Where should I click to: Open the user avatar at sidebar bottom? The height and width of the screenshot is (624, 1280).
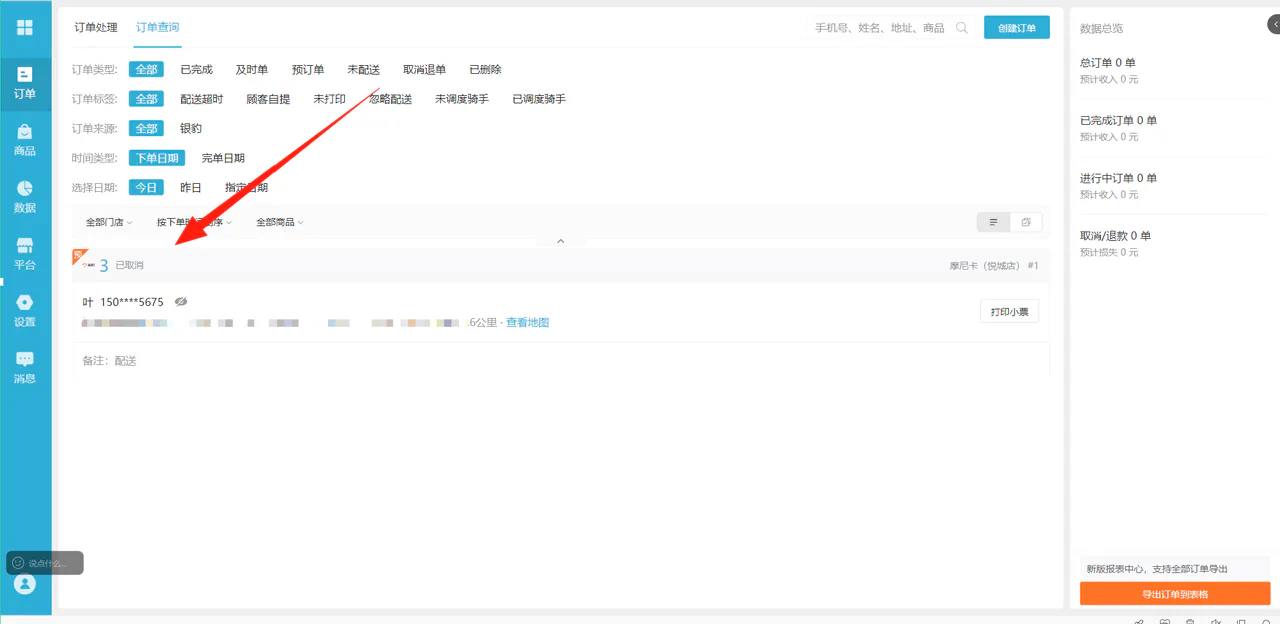[25, 584]
